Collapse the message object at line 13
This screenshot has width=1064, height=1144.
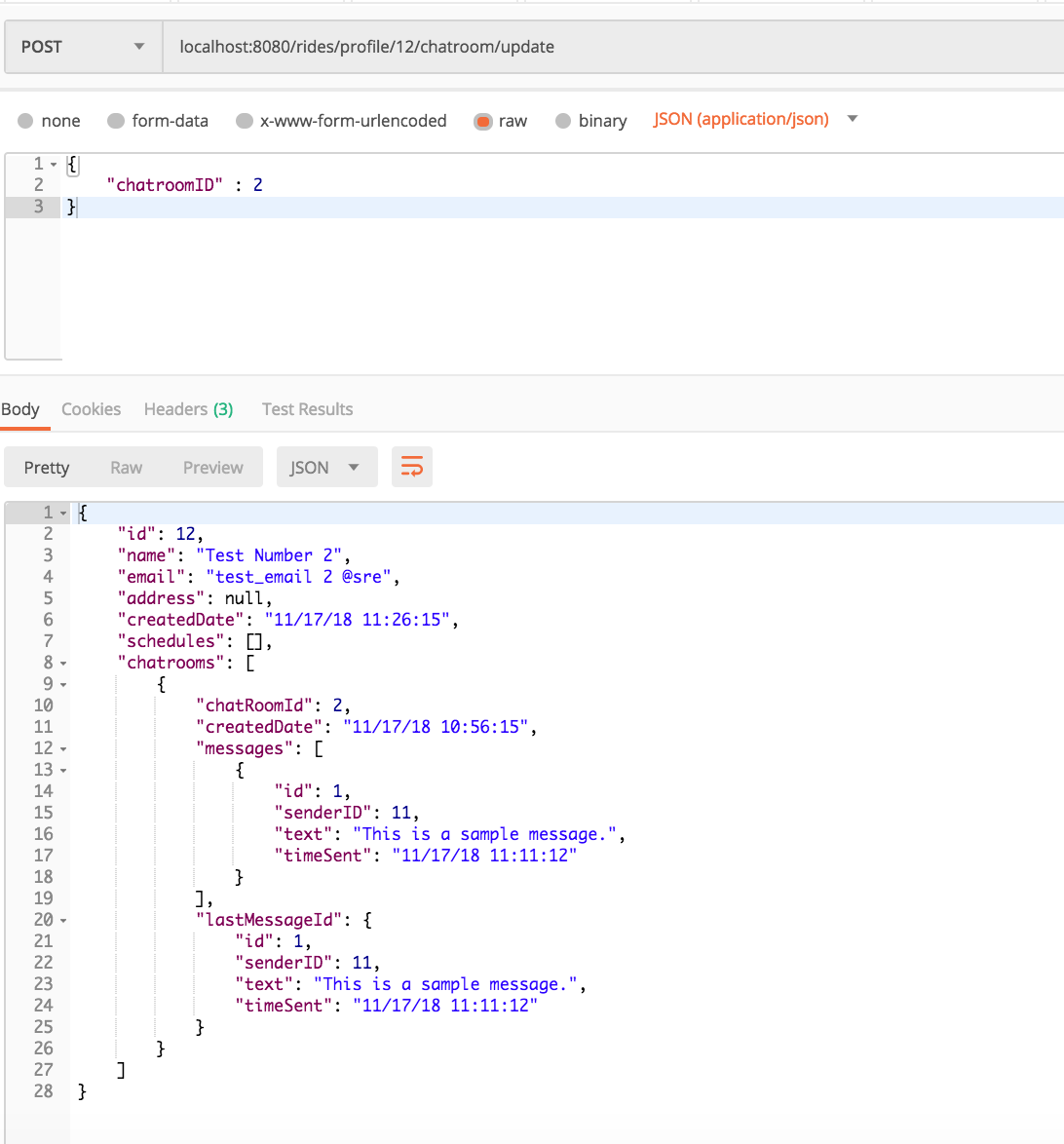pos(63,771)
